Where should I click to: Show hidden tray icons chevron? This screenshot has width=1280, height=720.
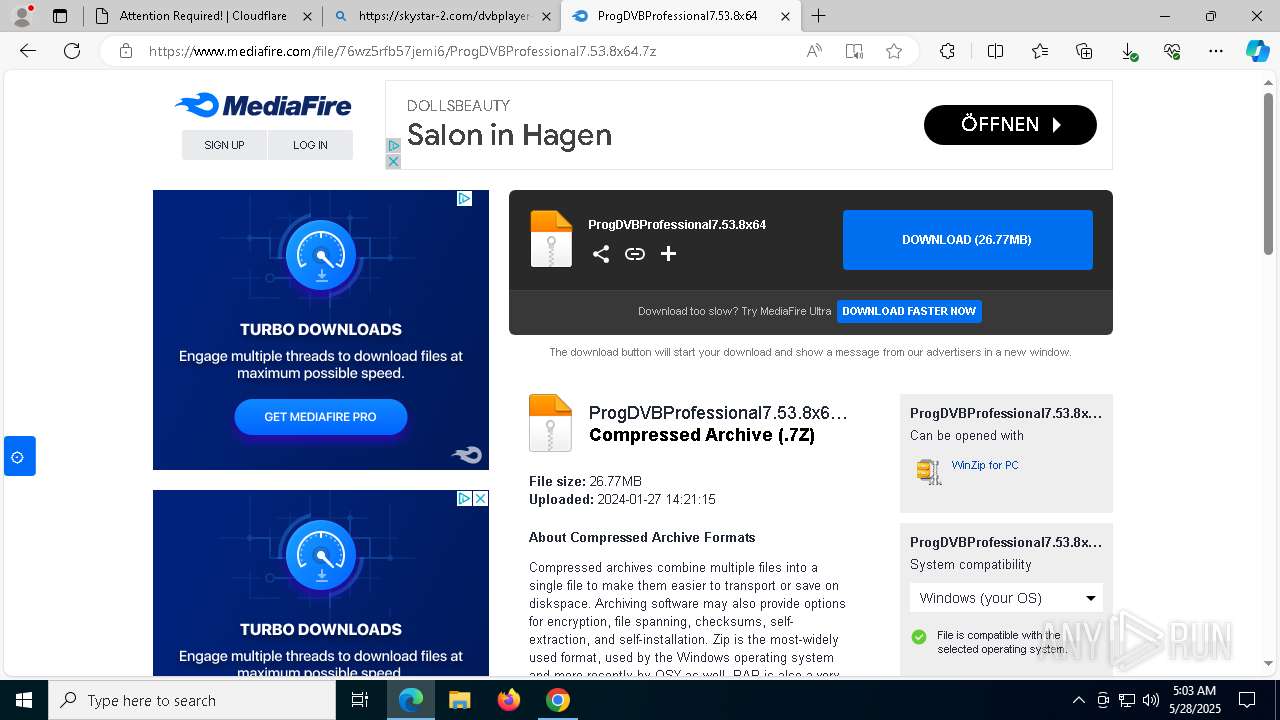coord(1078,700)
